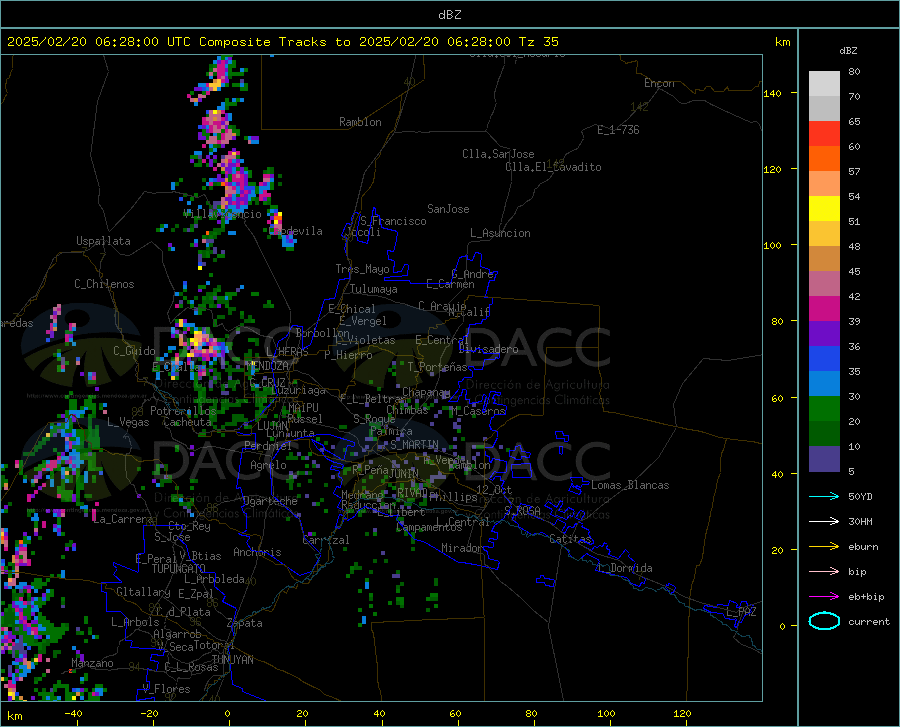The image size is (900, 727).
Task: Pick the red 60-65 dBZ swatch
Action: tap(824, 134)
